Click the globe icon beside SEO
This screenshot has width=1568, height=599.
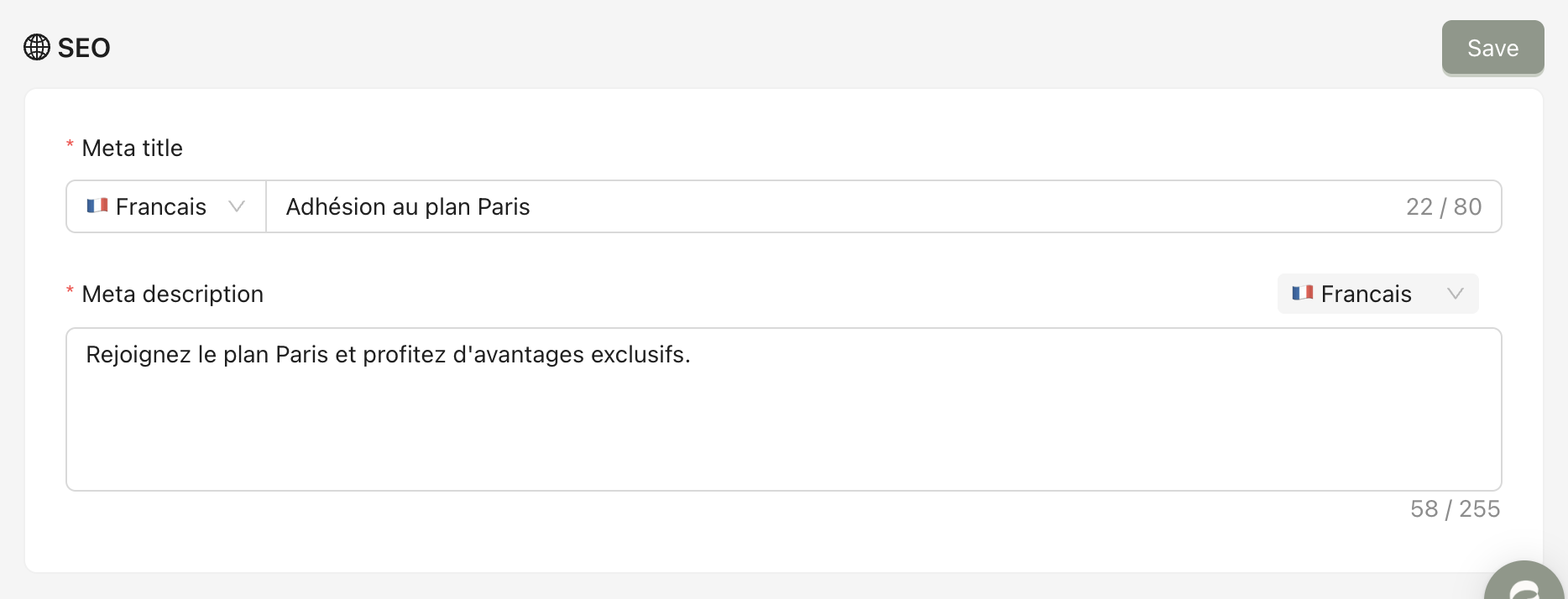37,48
